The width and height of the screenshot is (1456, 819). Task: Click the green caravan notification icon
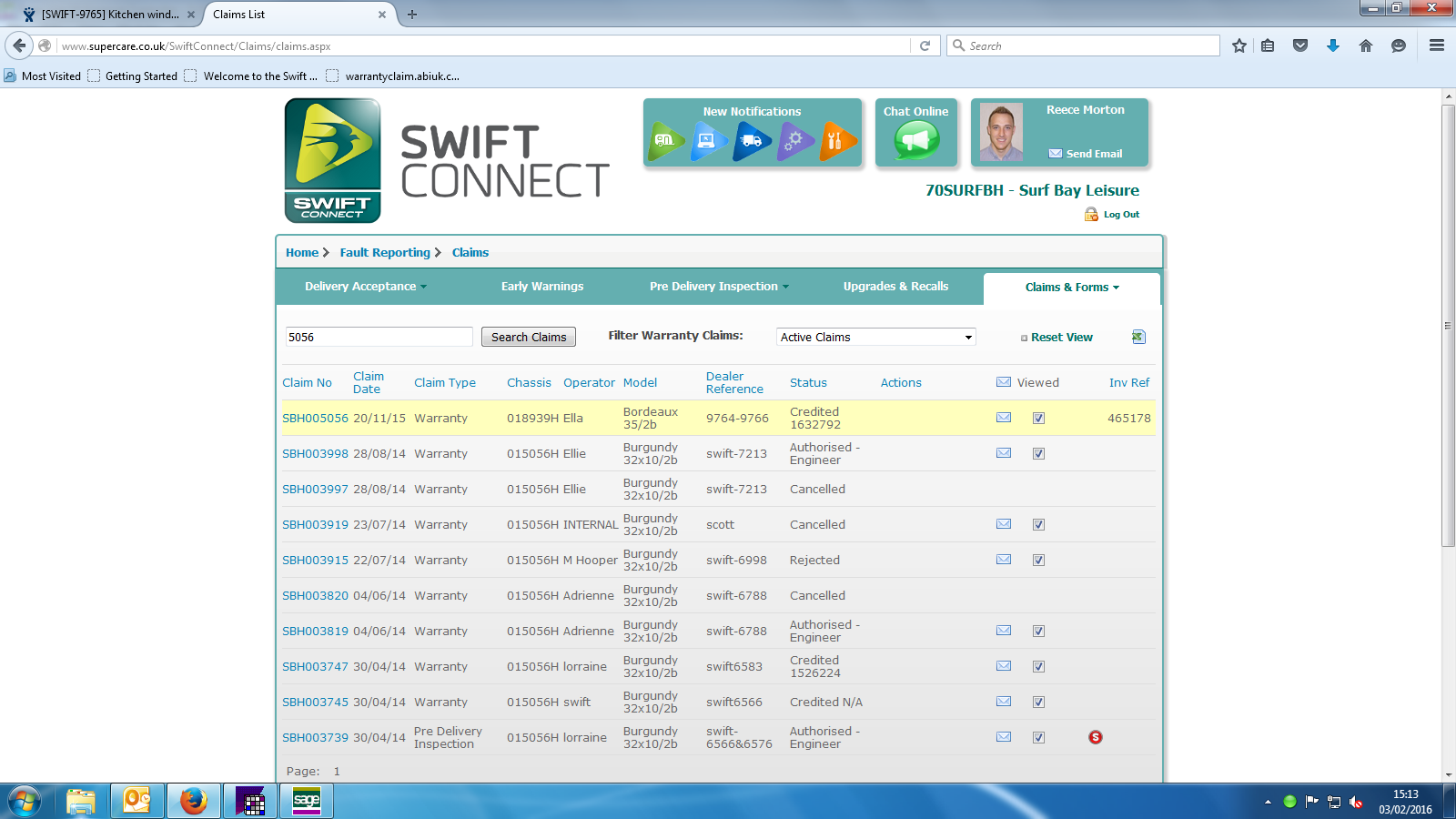pyautogui.click(x=666, y=141)
